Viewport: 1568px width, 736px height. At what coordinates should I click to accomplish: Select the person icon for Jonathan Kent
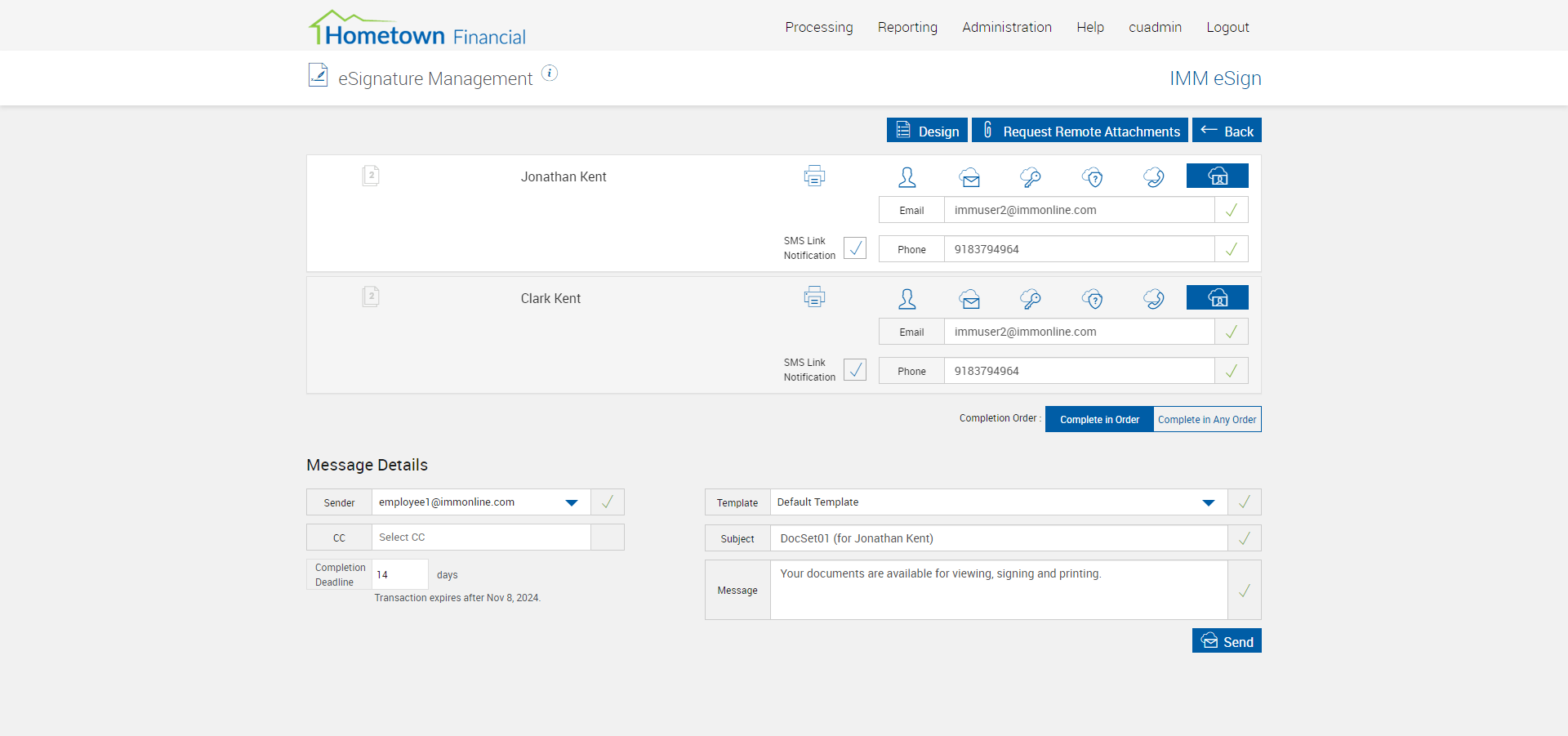906,177
